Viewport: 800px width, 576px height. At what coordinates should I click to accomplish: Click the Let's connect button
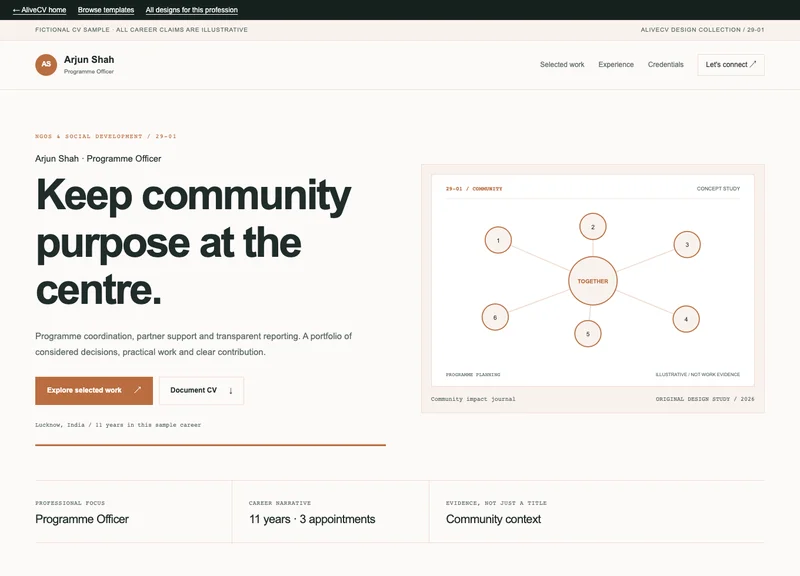(x=731, y=65)
